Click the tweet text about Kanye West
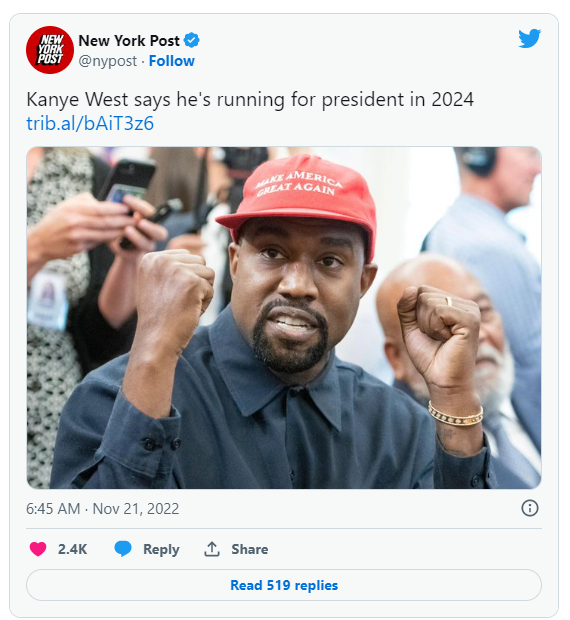 (250, 99)
